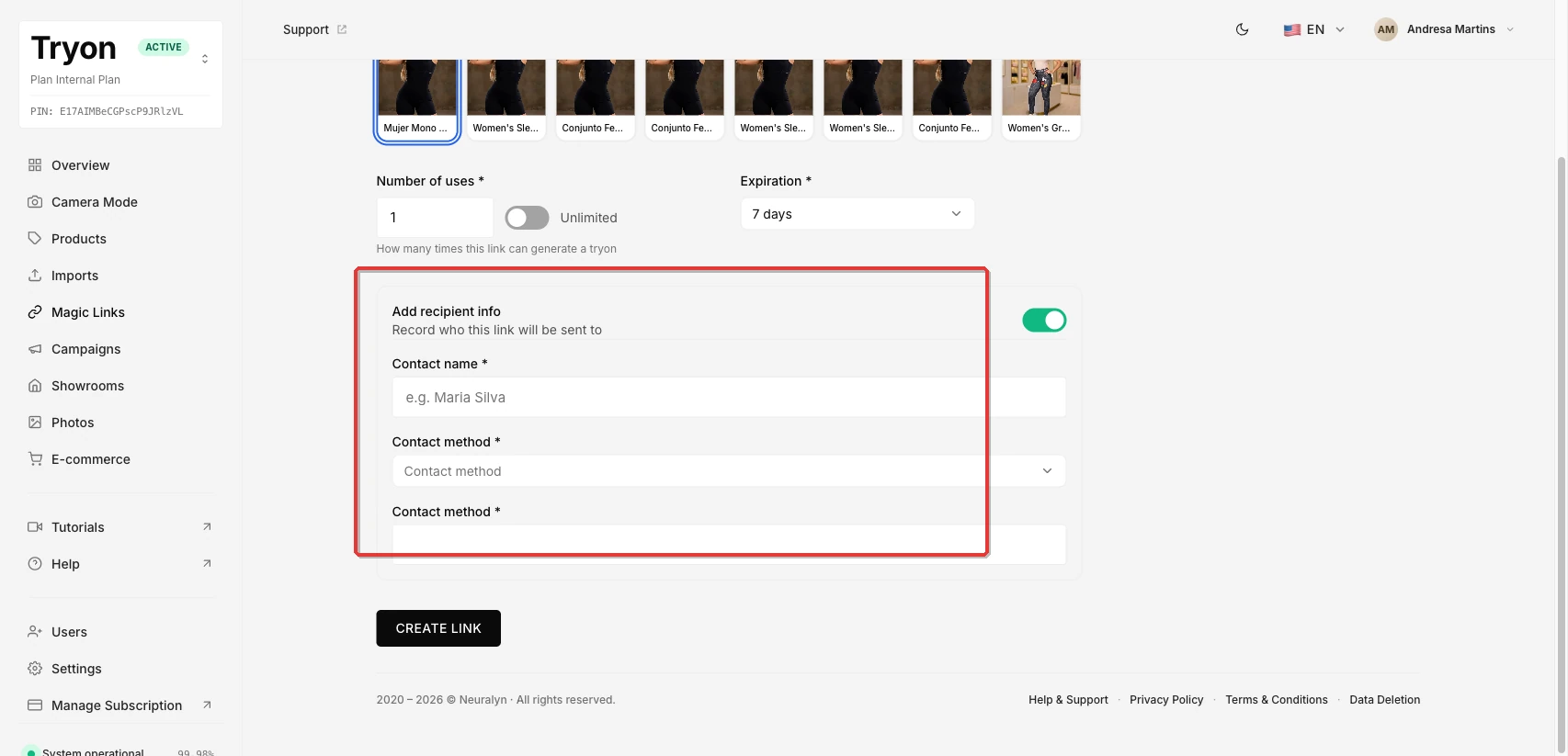
Task: Open the Privacy Policy link
Action: pyautogui.click(x=1166, y=700)
